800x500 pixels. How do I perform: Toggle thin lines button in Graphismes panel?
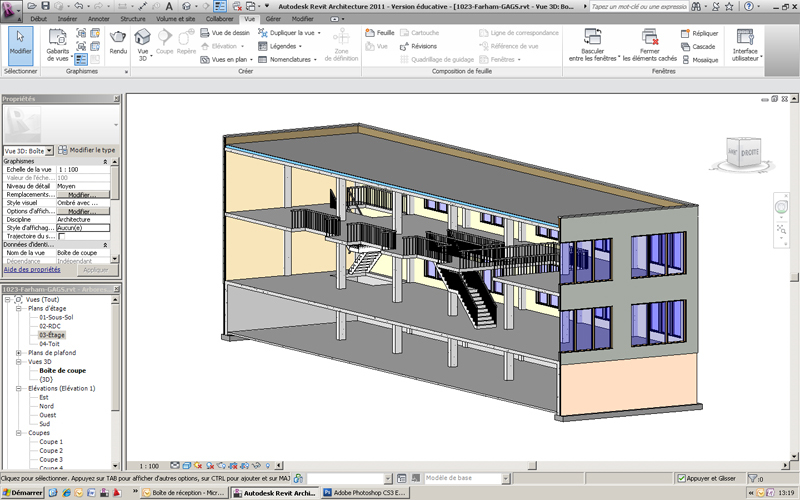point(81,59)
